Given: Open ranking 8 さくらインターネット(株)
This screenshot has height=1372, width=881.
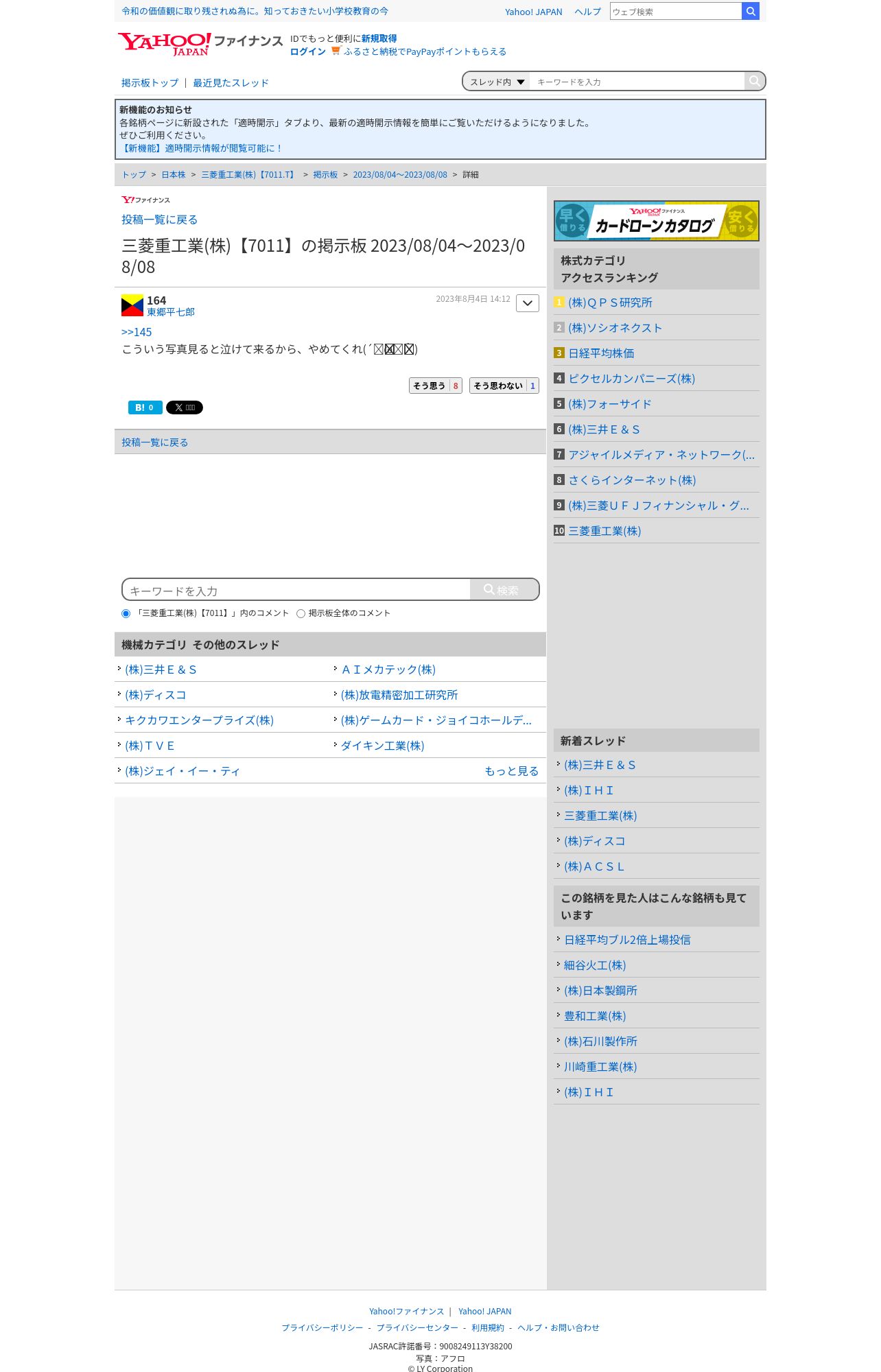Looking at the screenshot, I should 632,480.
